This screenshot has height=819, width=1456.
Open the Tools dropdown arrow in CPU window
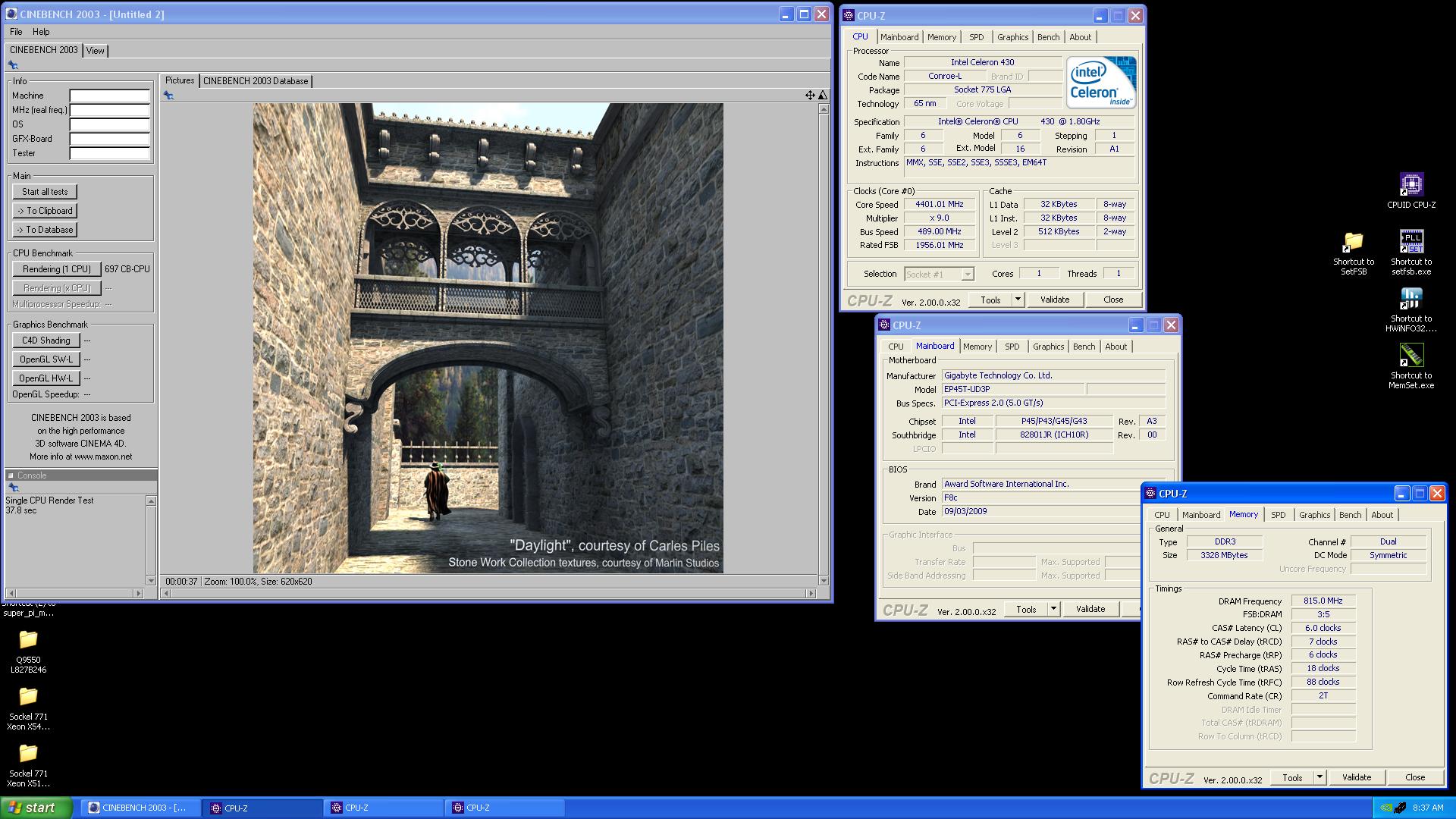[x=1018, y=300]
